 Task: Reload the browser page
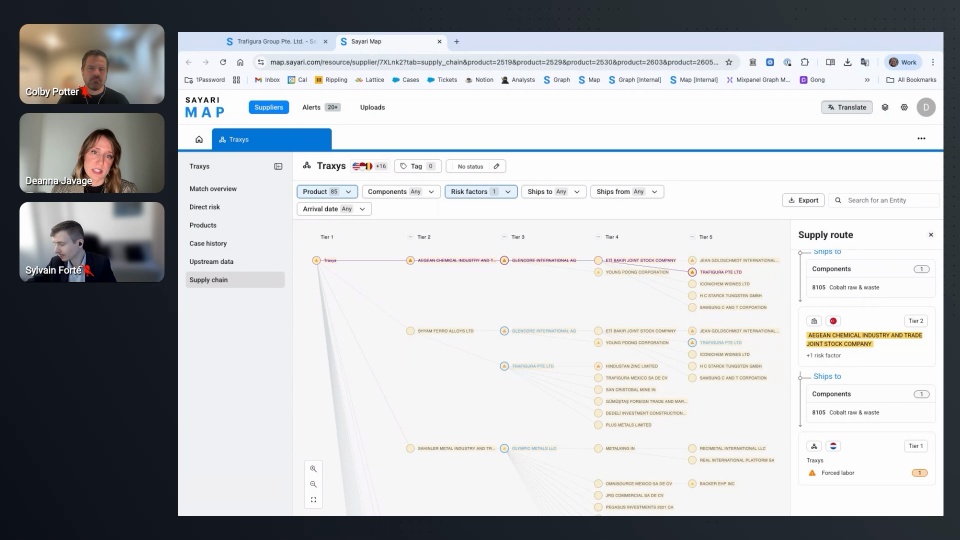tap(223, 62)
